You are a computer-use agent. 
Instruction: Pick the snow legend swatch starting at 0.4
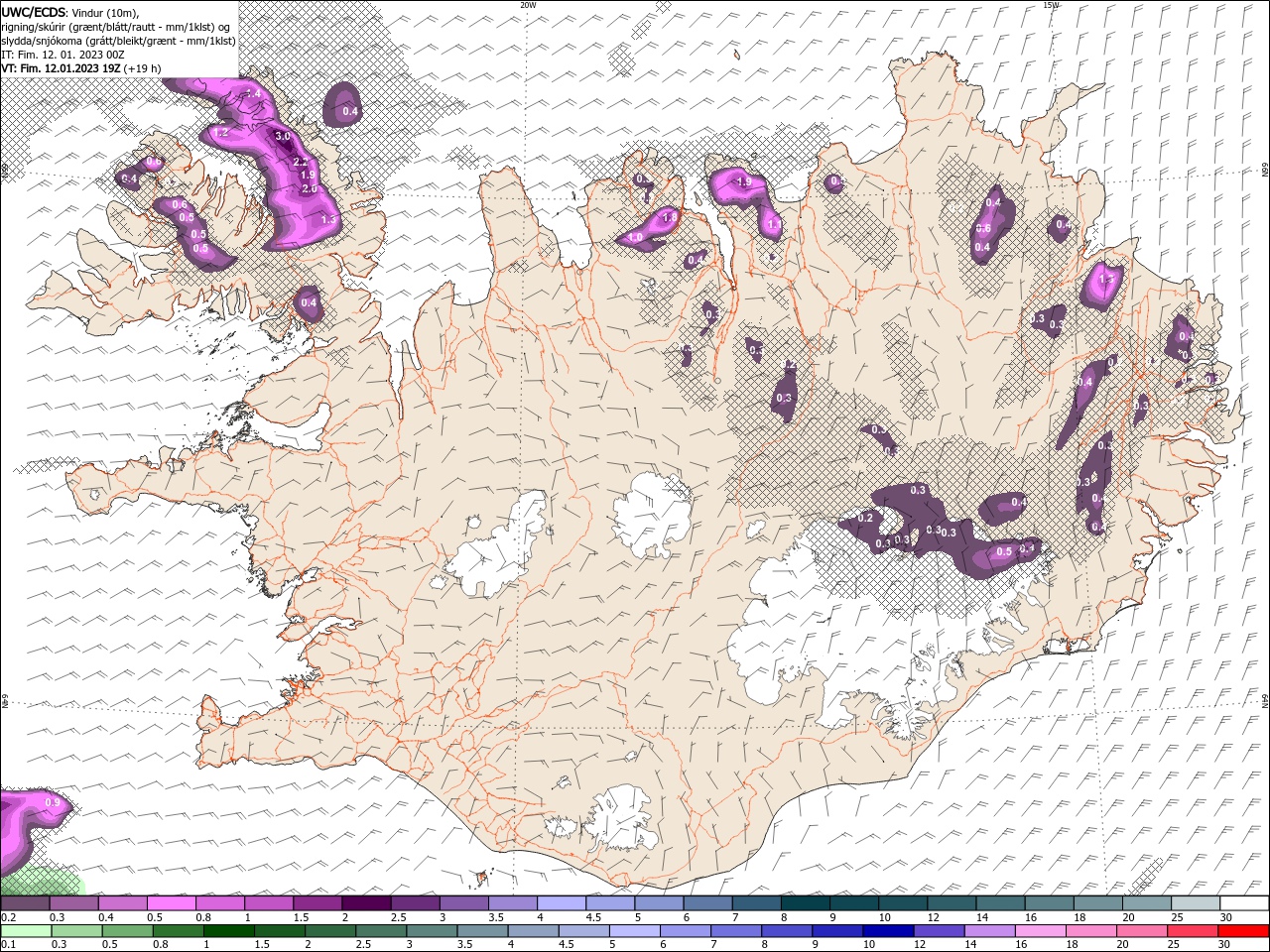[122, 903]
